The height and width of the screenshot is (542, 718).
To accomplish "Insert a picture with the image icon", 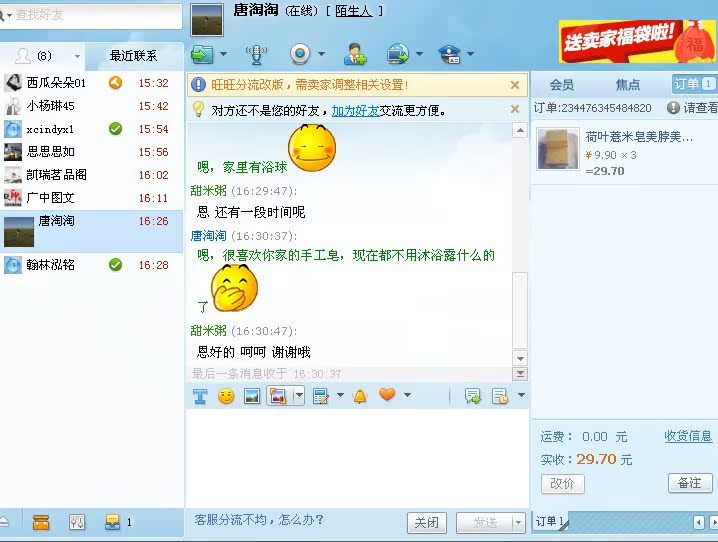I will [x=252, y=396].
